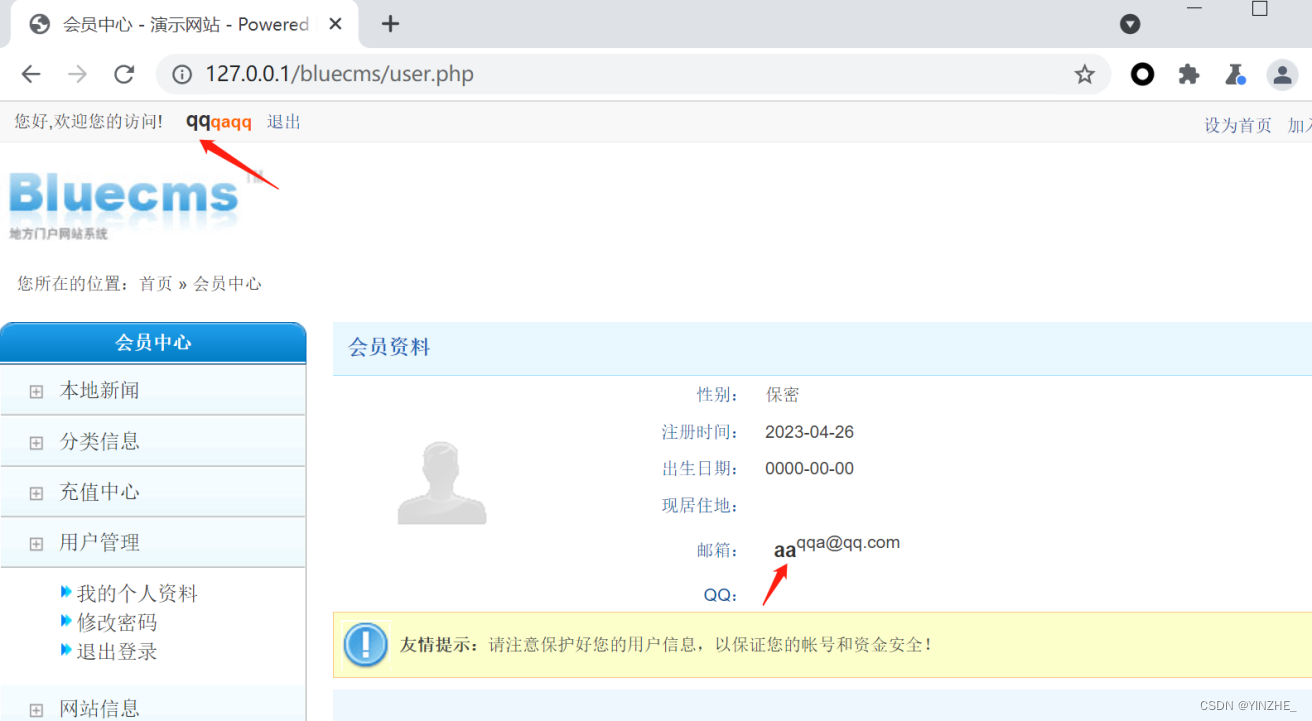
Task: Click 首页 breadcrumb link
Action: tap(156, 284)
